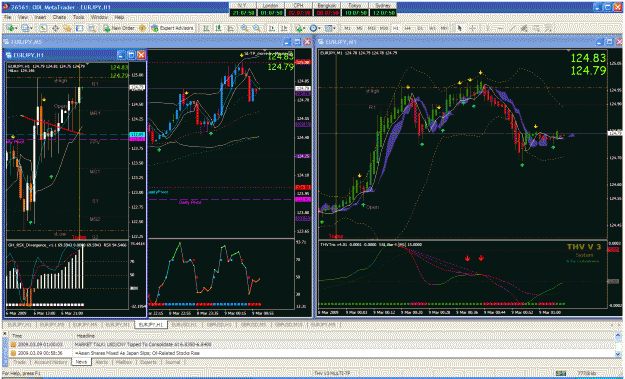Select the M5 timeframe button
625x379 pixels.
coord(360,28)
